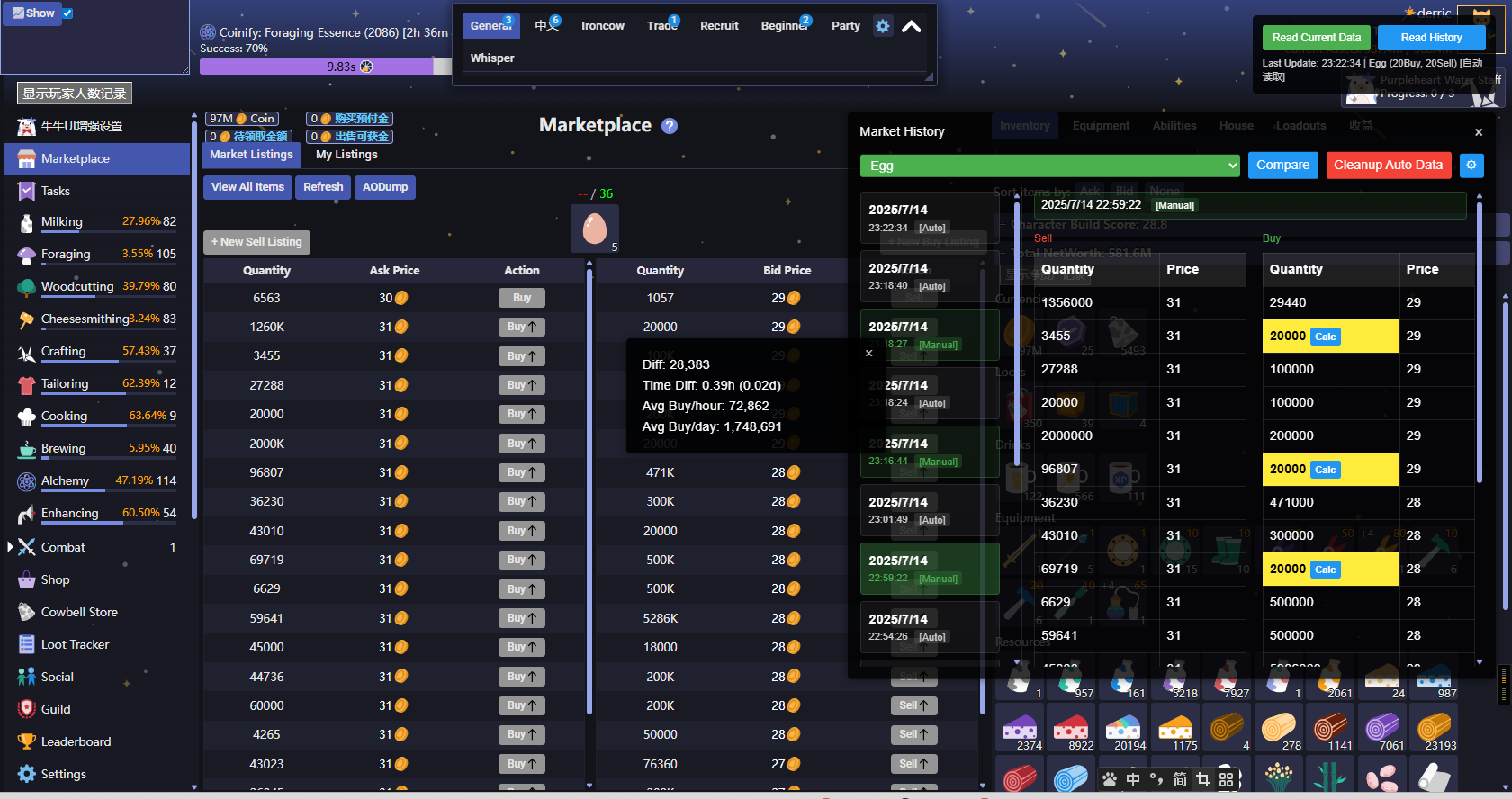
Task: Toggle 简 simplified mode on IME toolbar
Action: [x=1180, y=779]
